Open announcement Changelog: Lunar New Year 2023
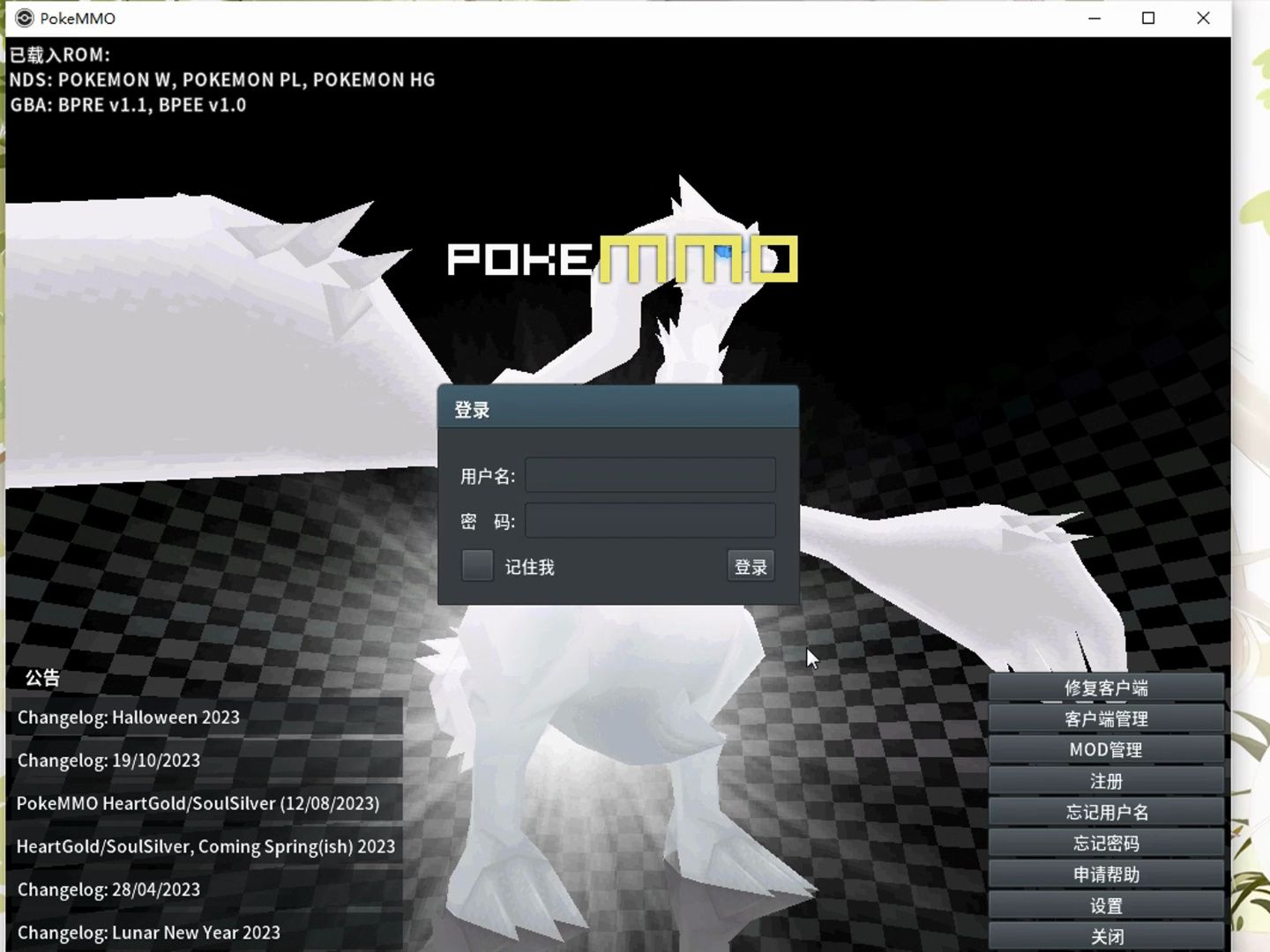Viewport: 1270px width, 952px height. click(205, 933)
